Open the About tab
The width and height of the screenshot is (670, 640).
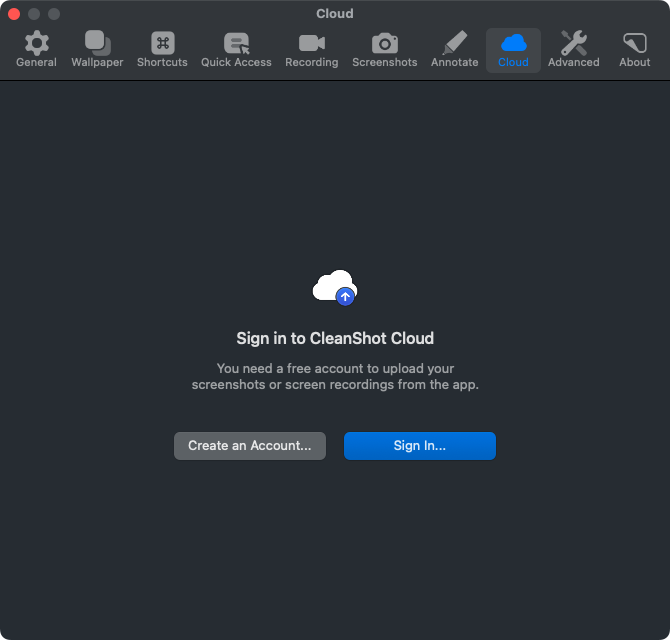(x=635, y=50)
